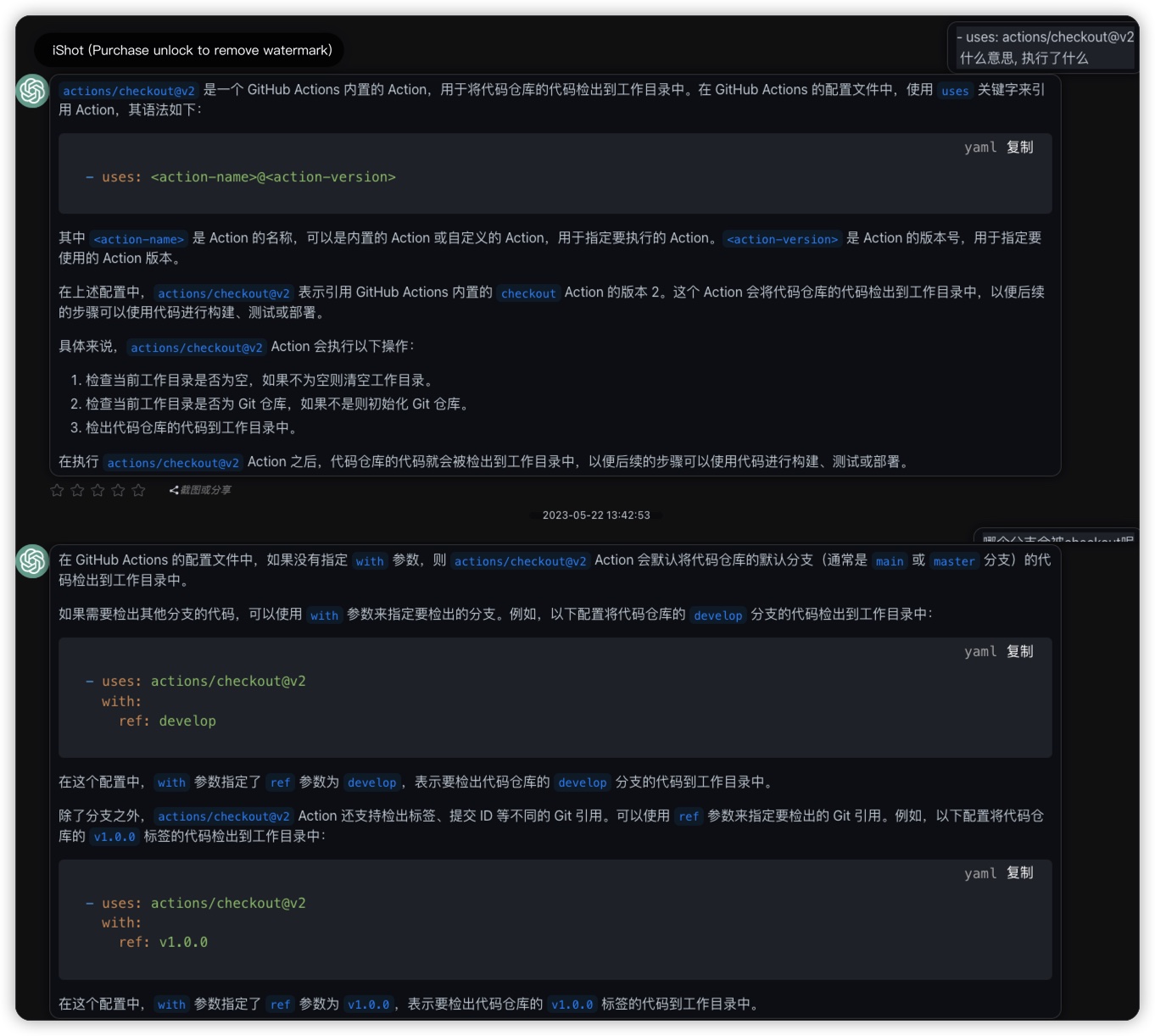Click the 2023-05-22 13:42:53 timestamp
The image size is (1155, 1036).
click(x=596, y=515)
